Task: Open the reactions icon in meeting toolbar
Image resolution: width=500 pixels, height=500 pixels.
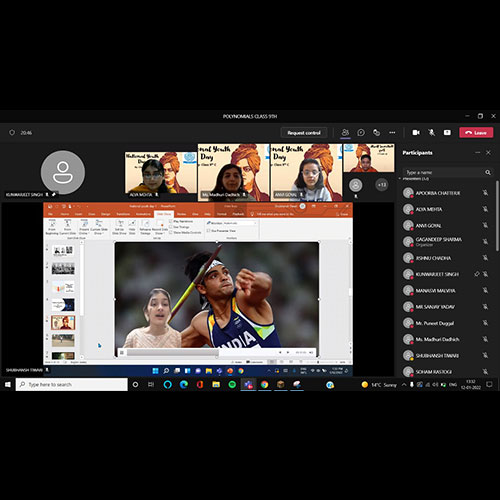Action: click(x=376, y=133)
